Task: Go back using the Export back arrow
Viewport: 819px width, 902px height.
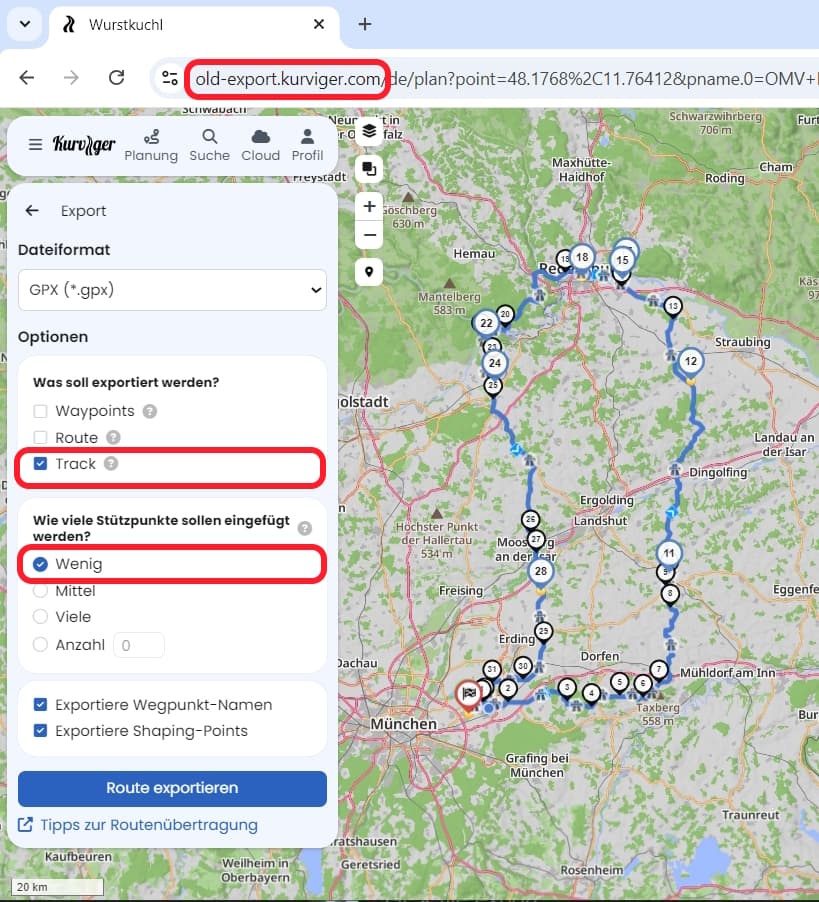Action: tap(33, 211)
